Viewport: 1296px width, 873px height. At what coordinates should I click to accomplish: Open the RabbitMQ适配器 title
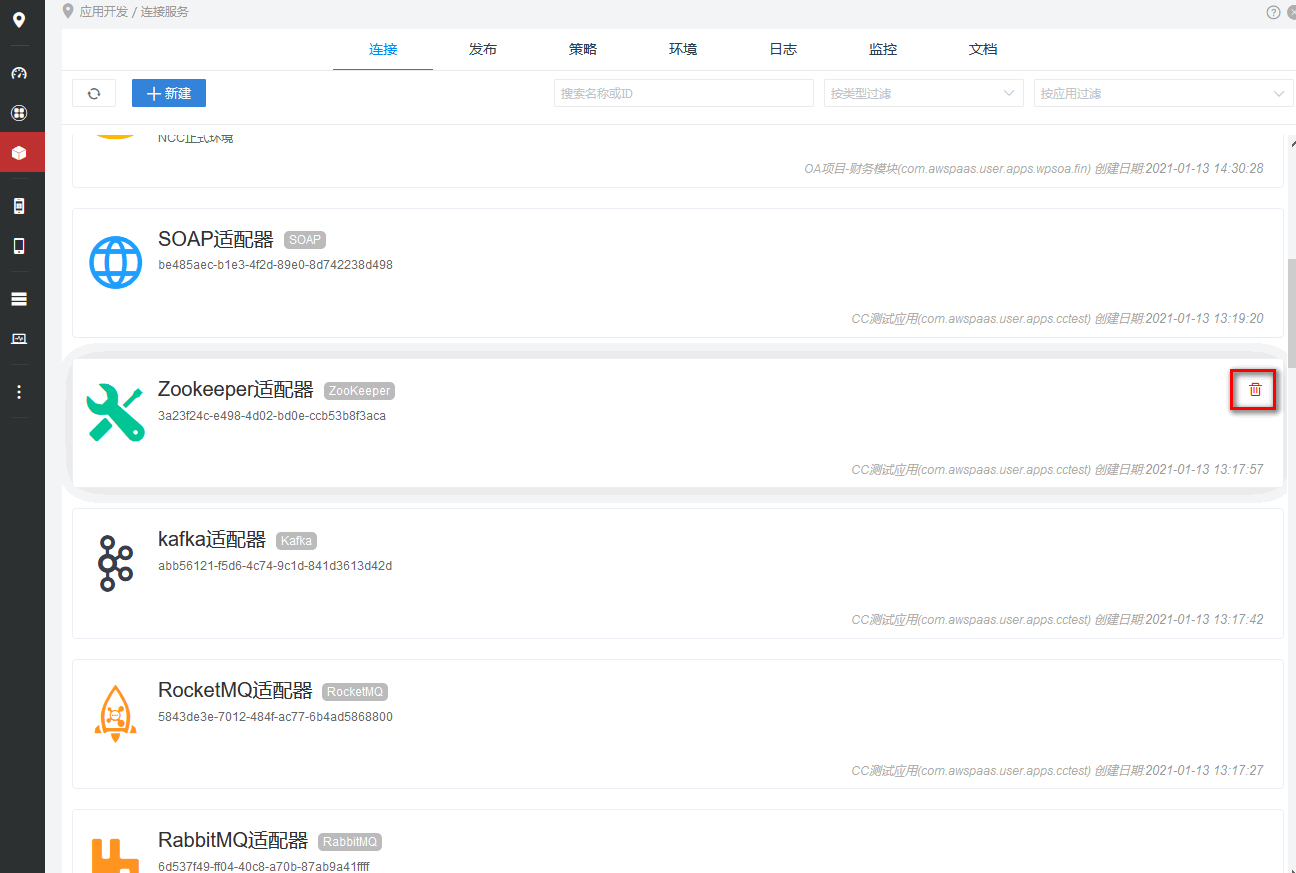coord(234,841)
